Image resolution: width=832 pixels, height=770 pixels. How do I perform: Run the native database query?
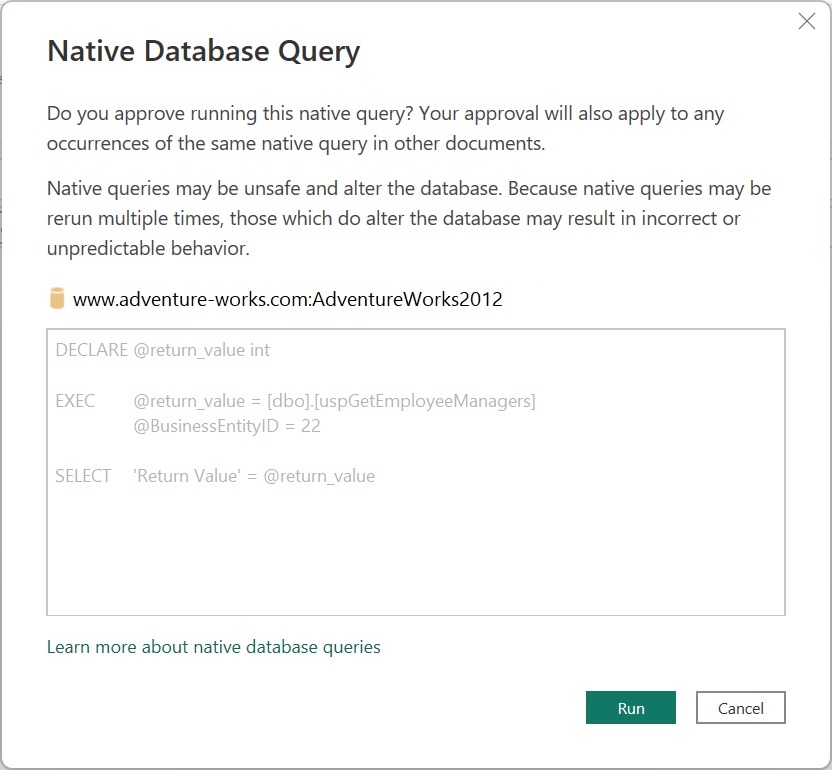coord(630,707)
